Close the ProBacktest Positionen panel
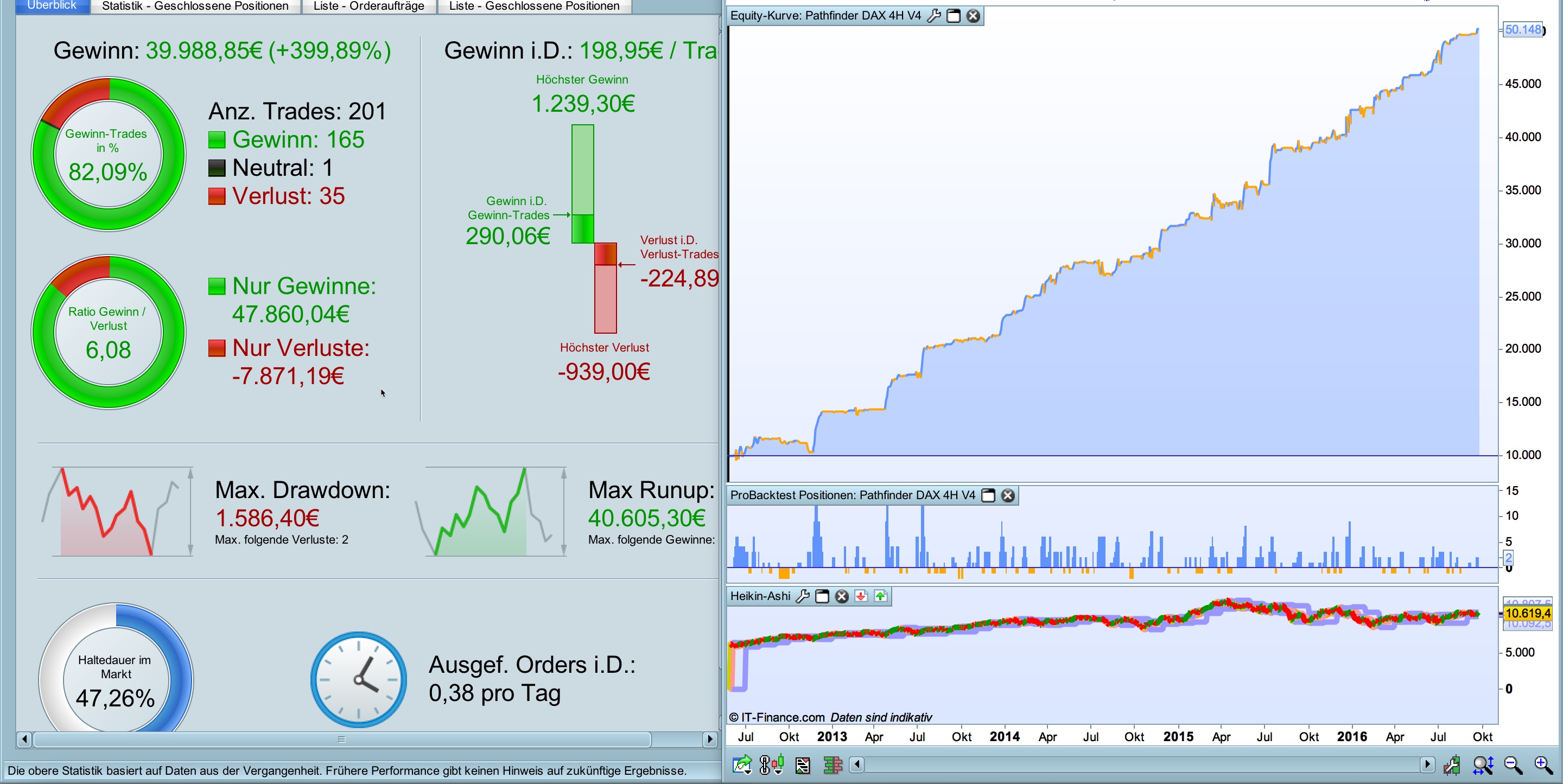The width and height of the screenshot is (1563, 784). click(1008, 495)
